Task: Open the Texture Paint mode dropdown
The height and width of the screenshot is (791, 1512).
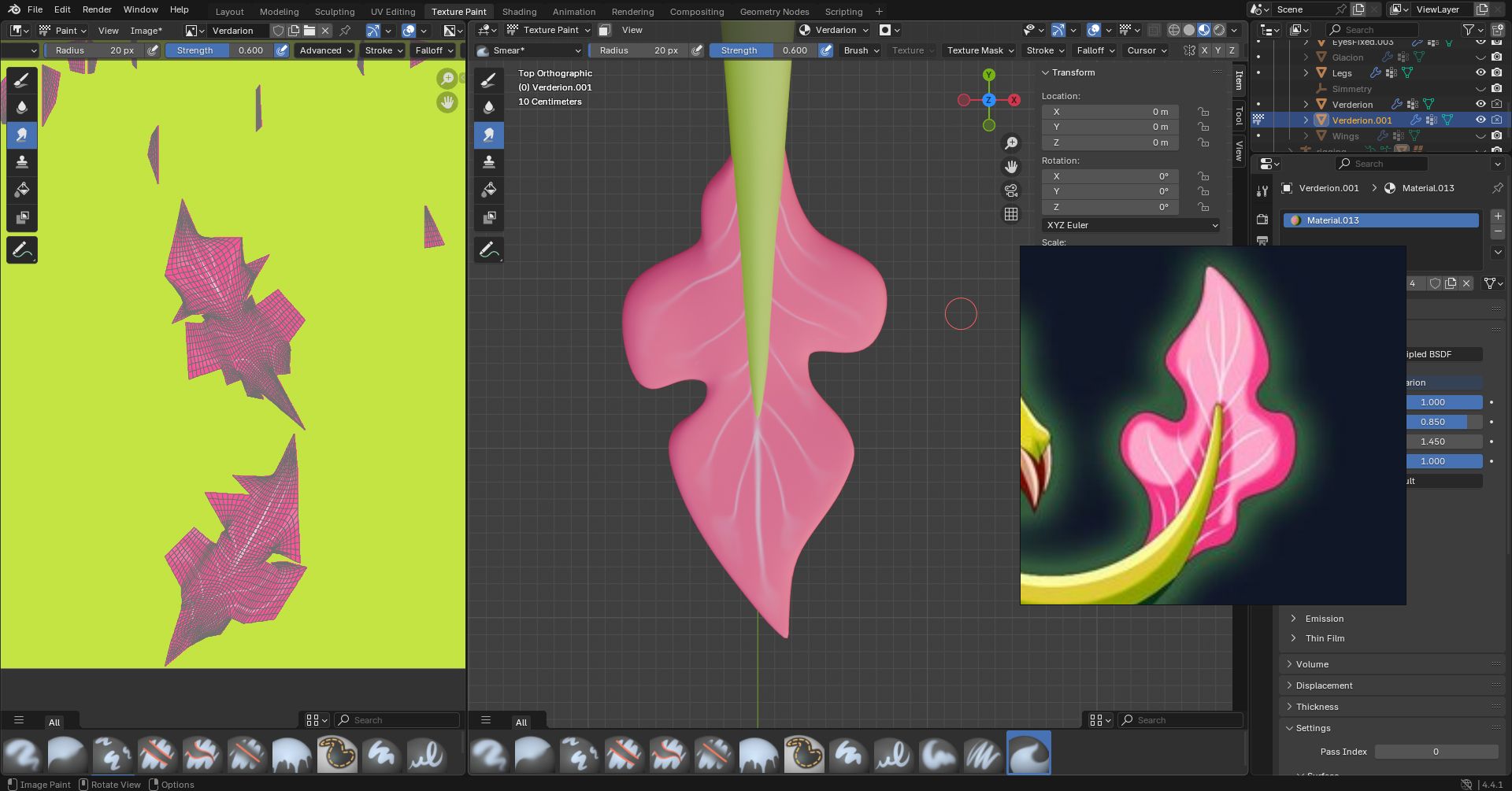Action: click(548, 30)
